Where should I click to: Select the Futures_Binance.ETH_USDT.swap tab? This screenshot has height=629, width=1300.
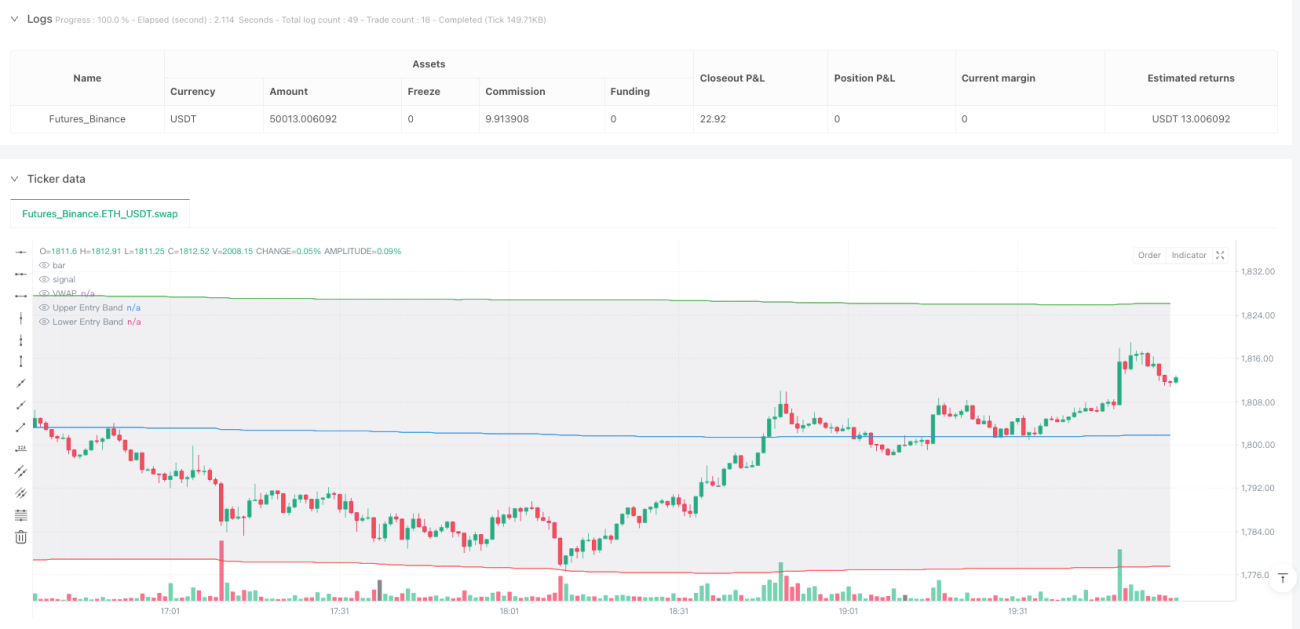point(100,214)
